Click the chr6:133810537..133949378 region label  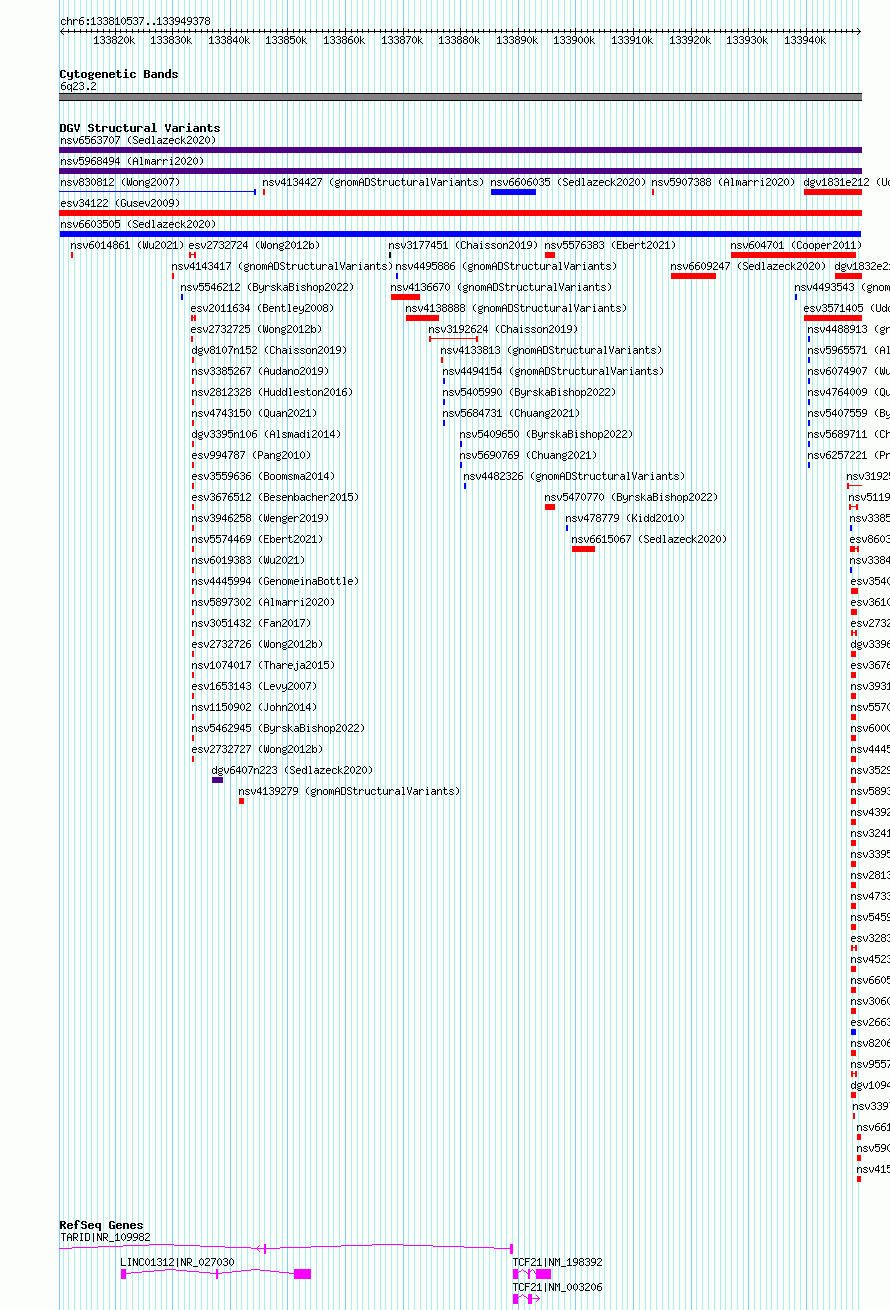[135, 21]
